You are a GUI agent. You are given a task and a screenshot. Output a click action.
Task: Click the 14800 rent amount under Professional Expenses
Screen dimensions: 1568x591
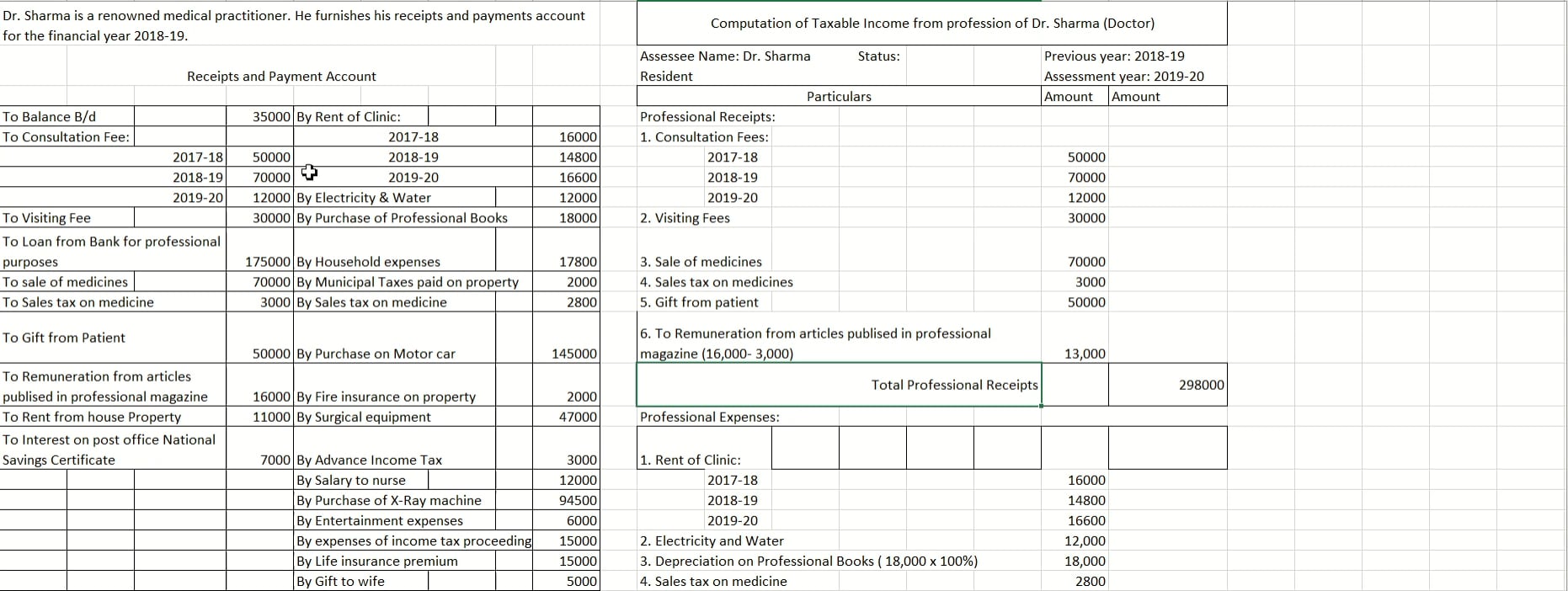pyautogui.click(x=1087, y=500)
